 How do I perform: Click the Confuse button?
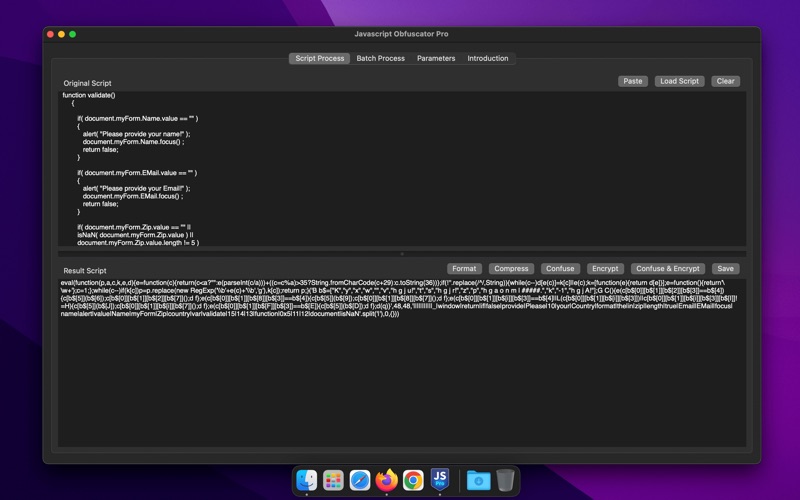[560, 268]
